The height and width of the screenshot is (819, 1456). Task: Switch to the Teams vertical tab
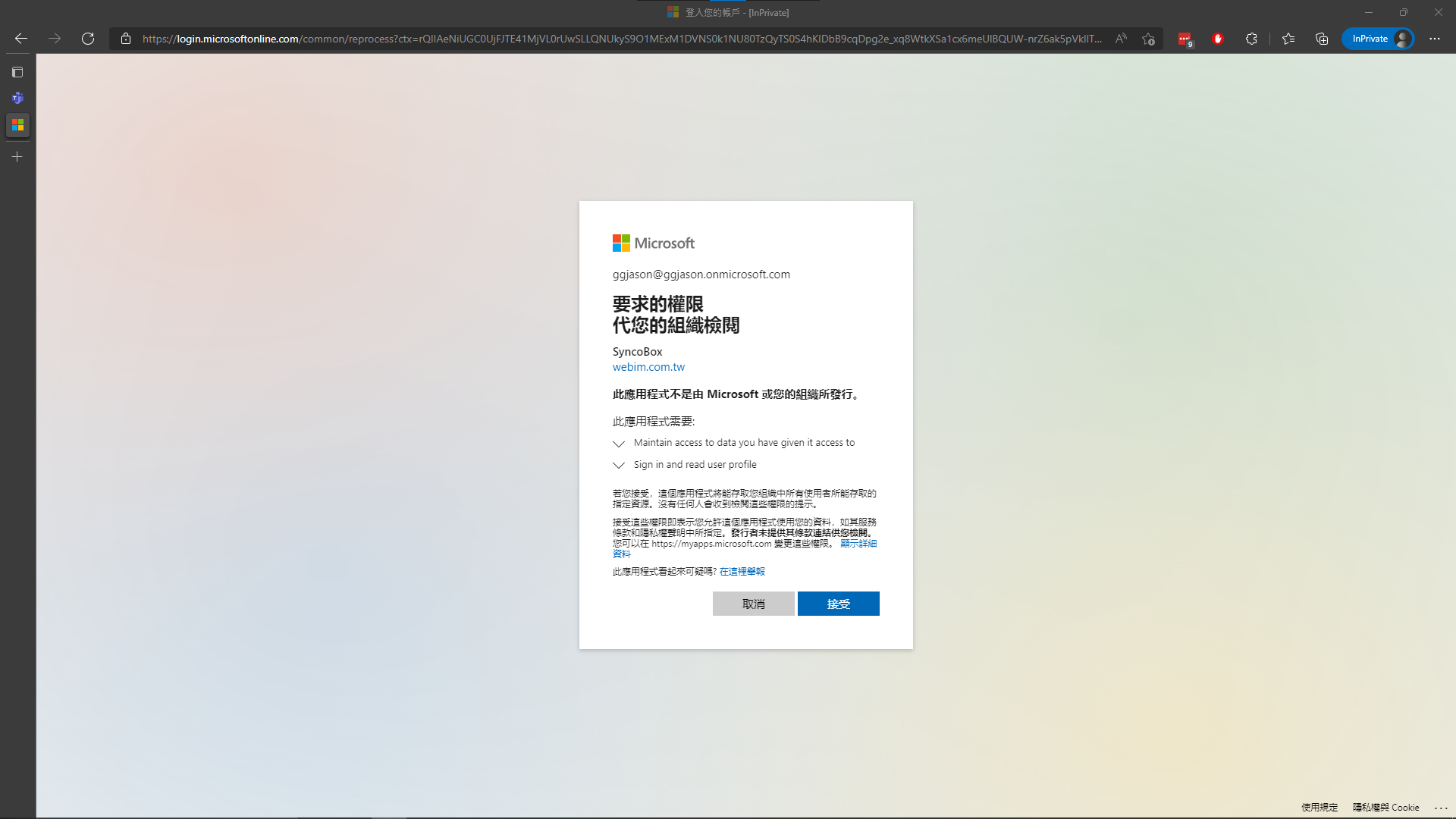pos(17,98)
